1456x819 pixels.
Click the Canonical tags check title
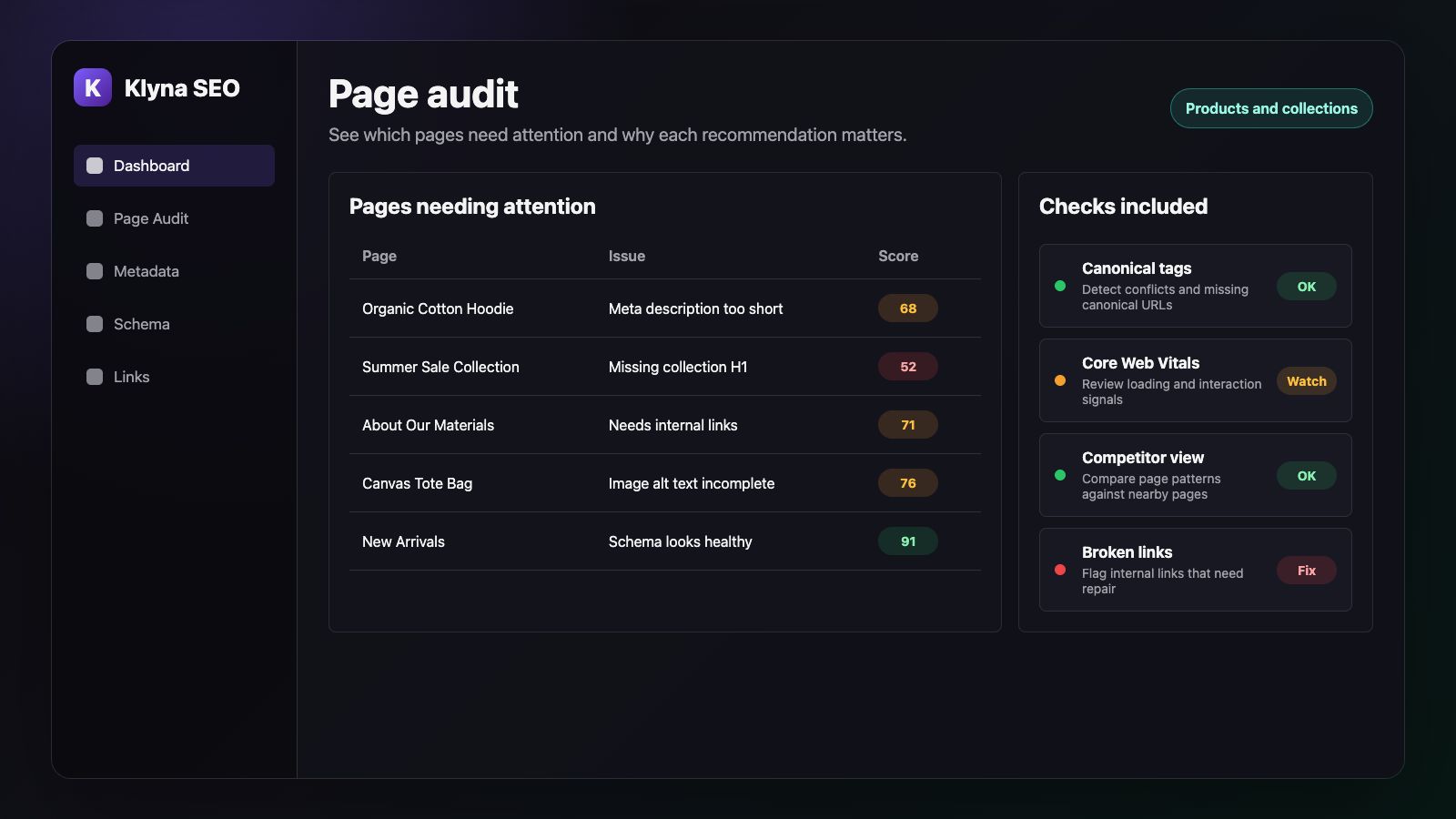[x=1137, y=268]
